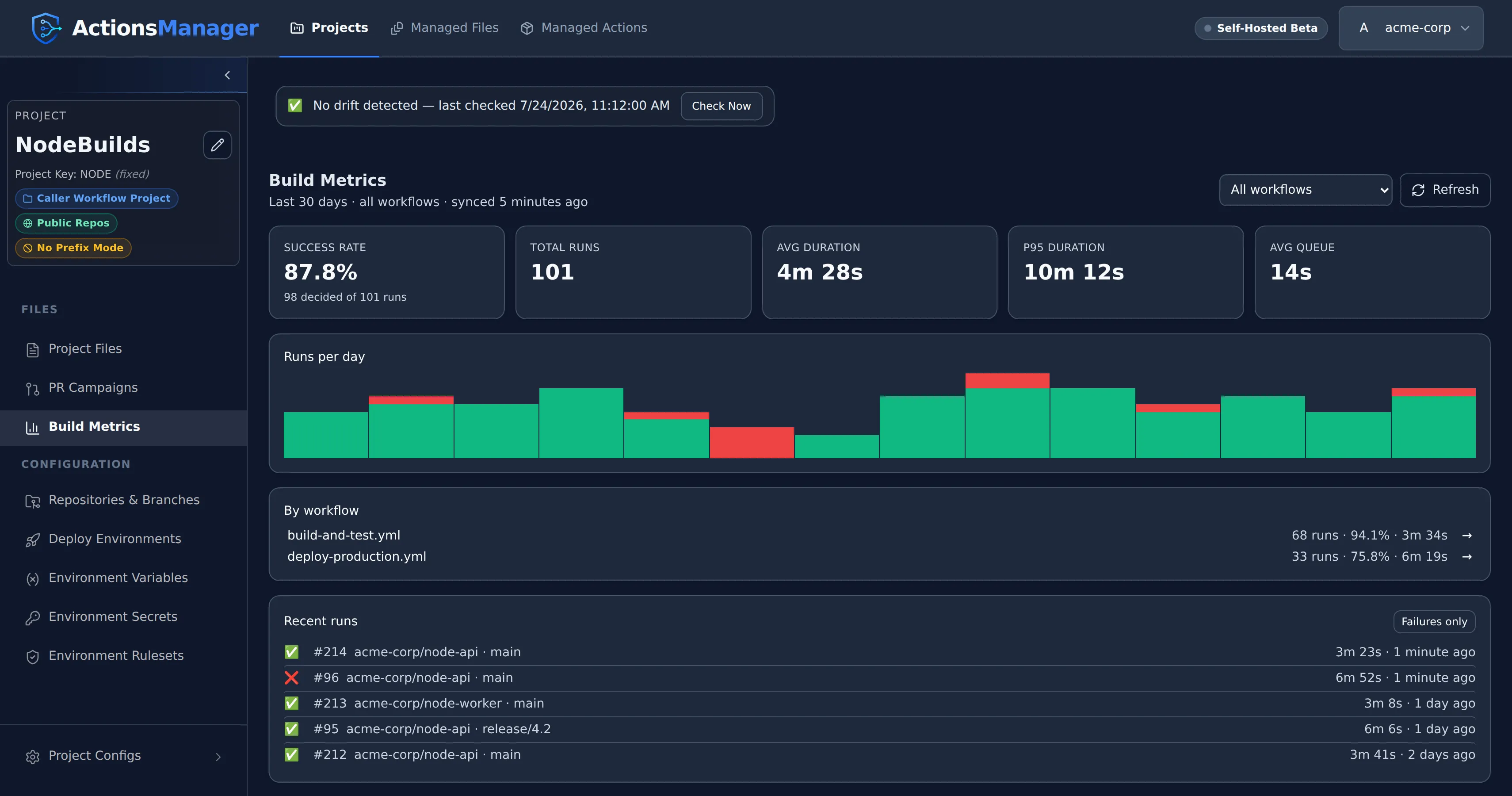The width and height of the screenshot is (1512, 796).
Task: Collapse the sidebar with the chevron
Action: tap(227, 75)
